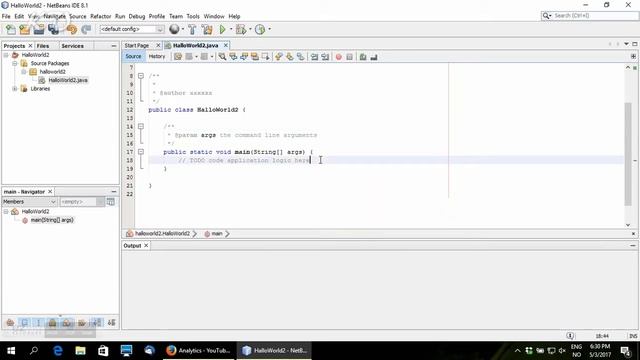Collapse the HalloWorld2 node in Navigator
Viewport: 640px width, 360px height.
click(x=6, y=211)
